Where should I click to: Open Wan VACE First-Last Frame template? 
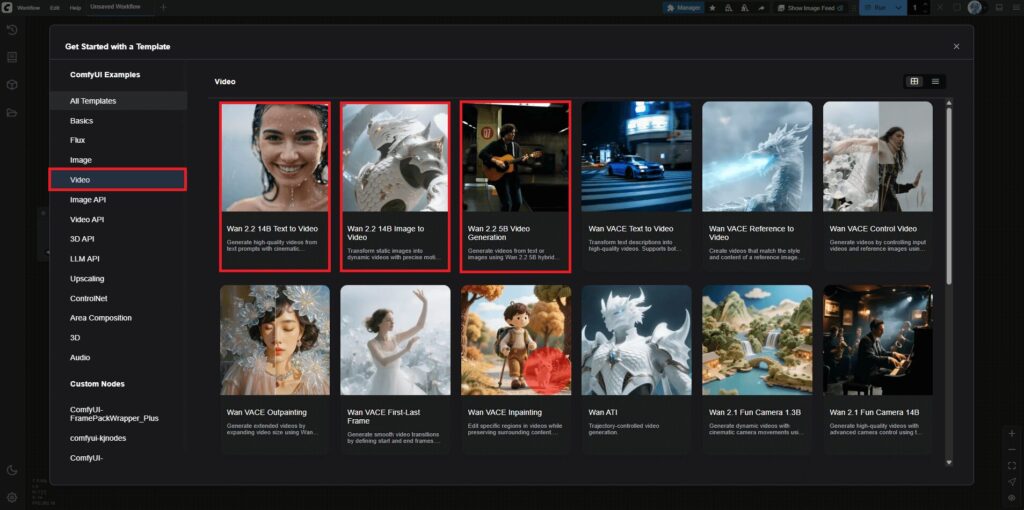tap(395, 370)
